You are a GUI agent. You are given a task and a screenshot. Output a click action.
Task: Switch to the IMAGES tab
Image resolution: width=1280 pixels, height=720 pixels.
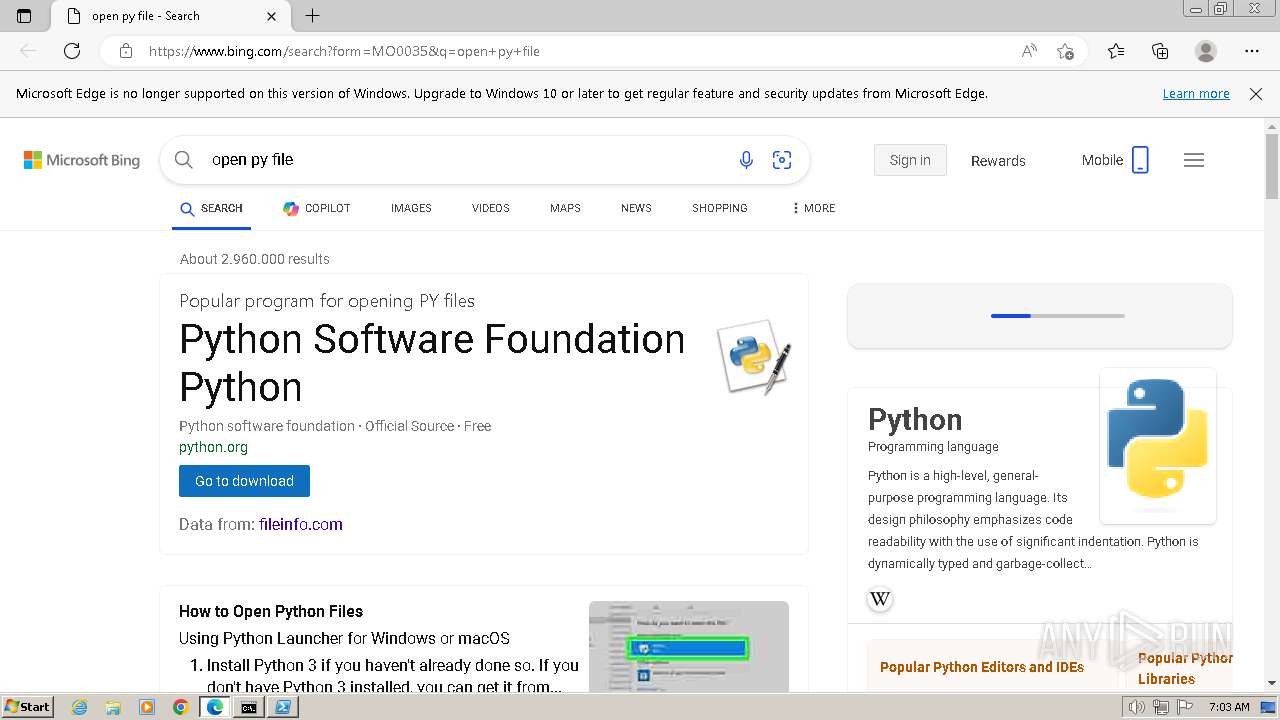point(411,208)
